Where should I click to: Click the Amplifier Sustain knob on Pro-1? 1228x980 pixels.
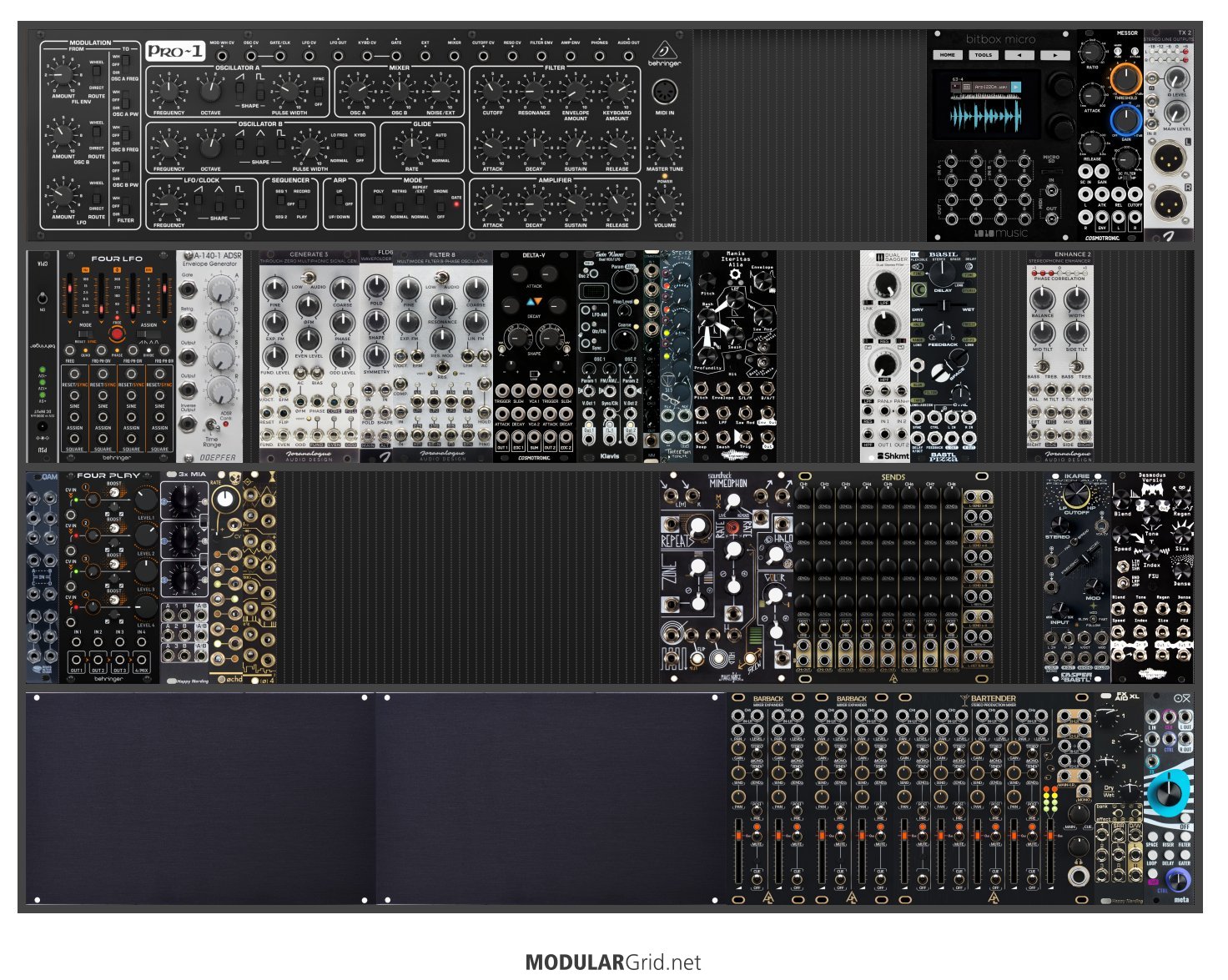click(575, 204)
